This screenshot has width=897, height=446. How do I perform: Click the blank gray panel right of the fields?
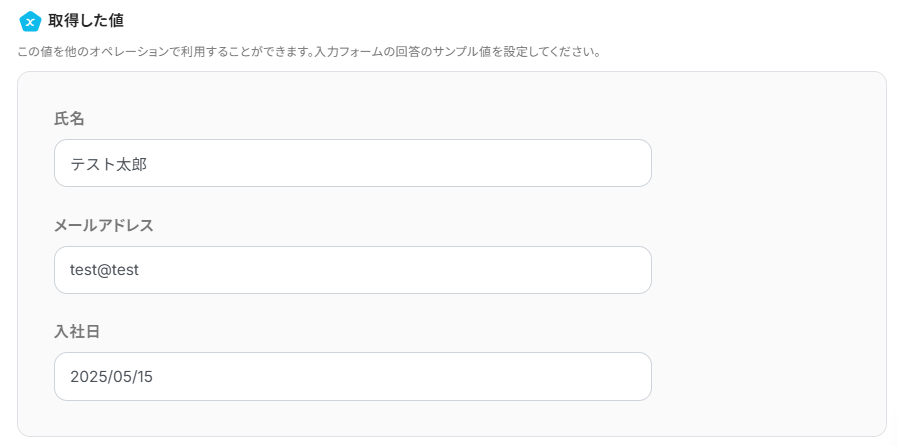(767, 260)
